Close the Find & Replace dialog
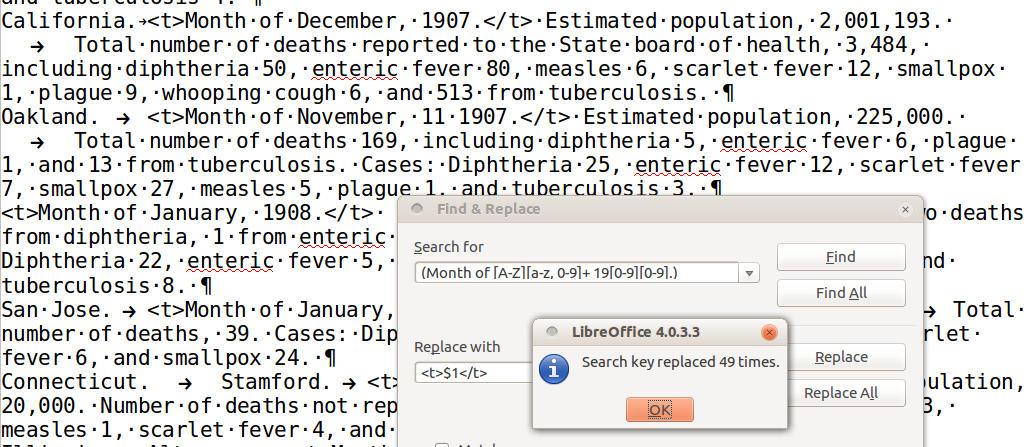 906,210
